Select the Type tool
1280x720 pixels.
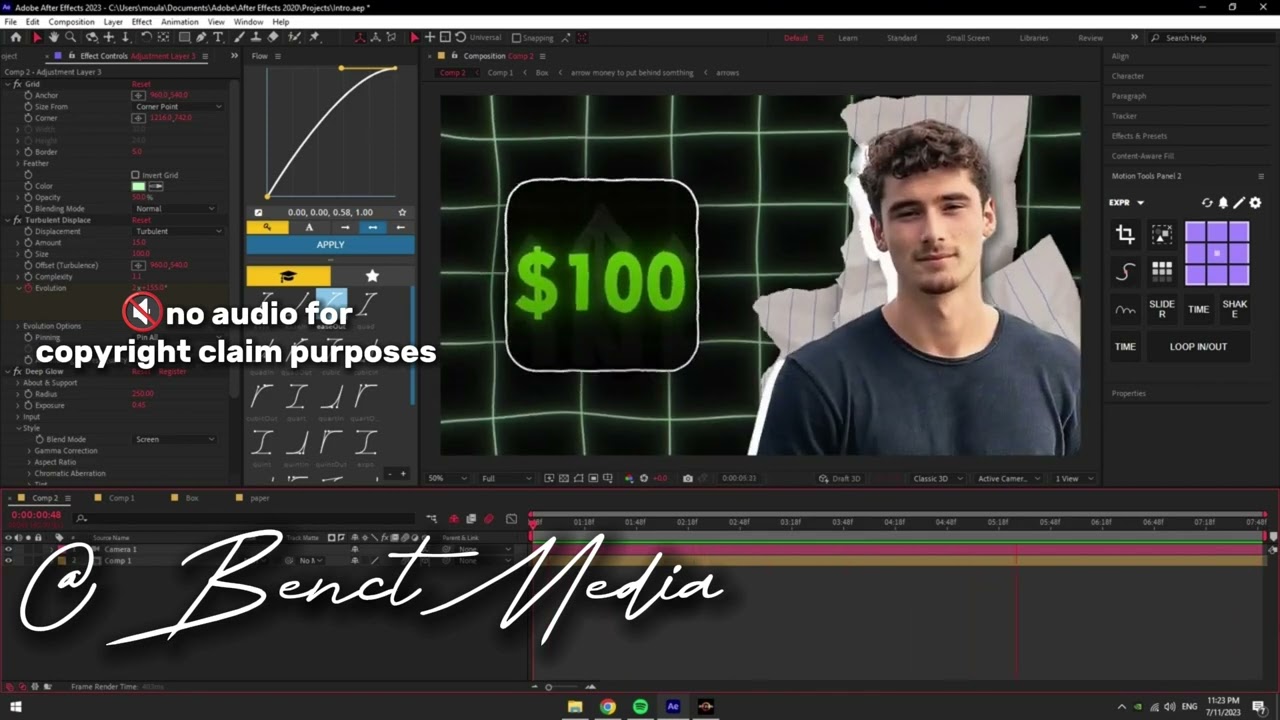(x=218, y=37)
